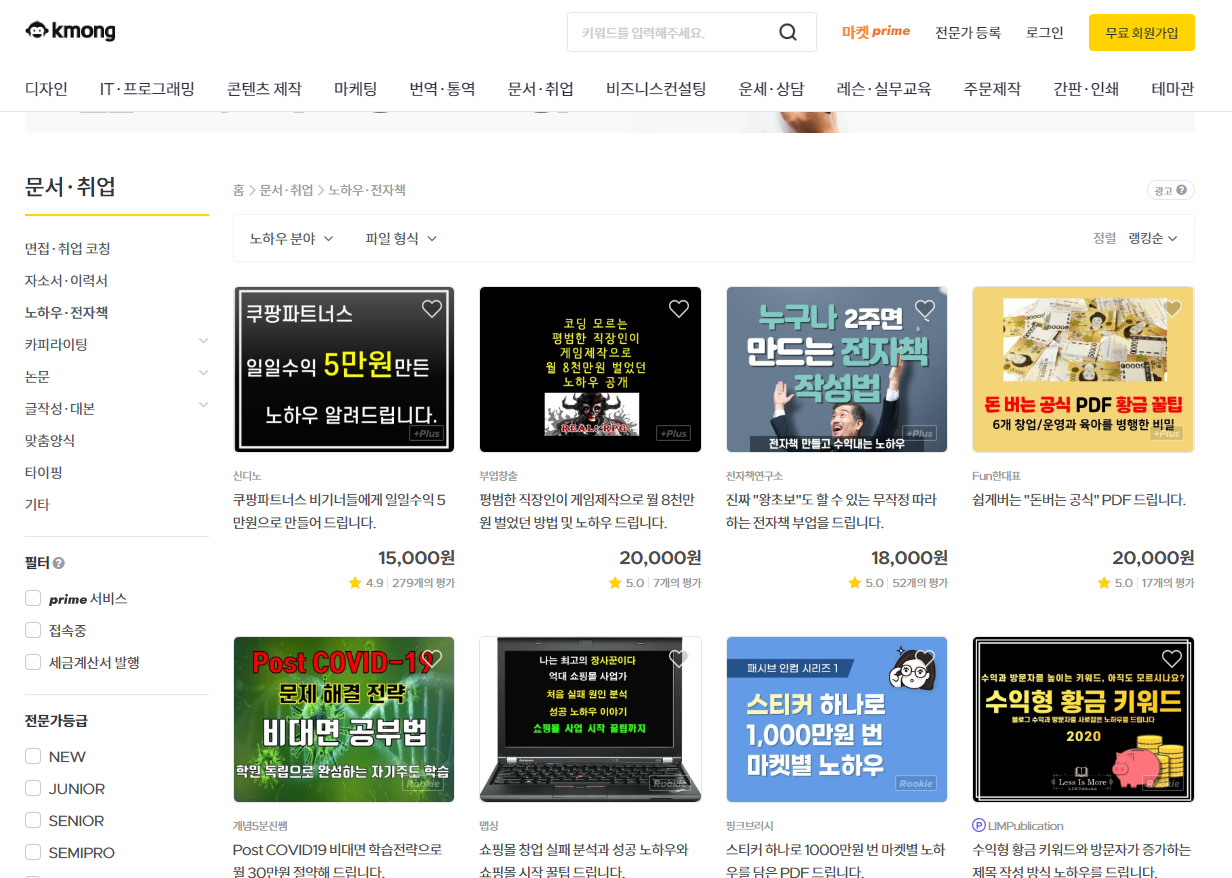This screenshot has height=878, width=1232.
Task: Enable the prime 서비스 filter
Action: tap(32, 598)
